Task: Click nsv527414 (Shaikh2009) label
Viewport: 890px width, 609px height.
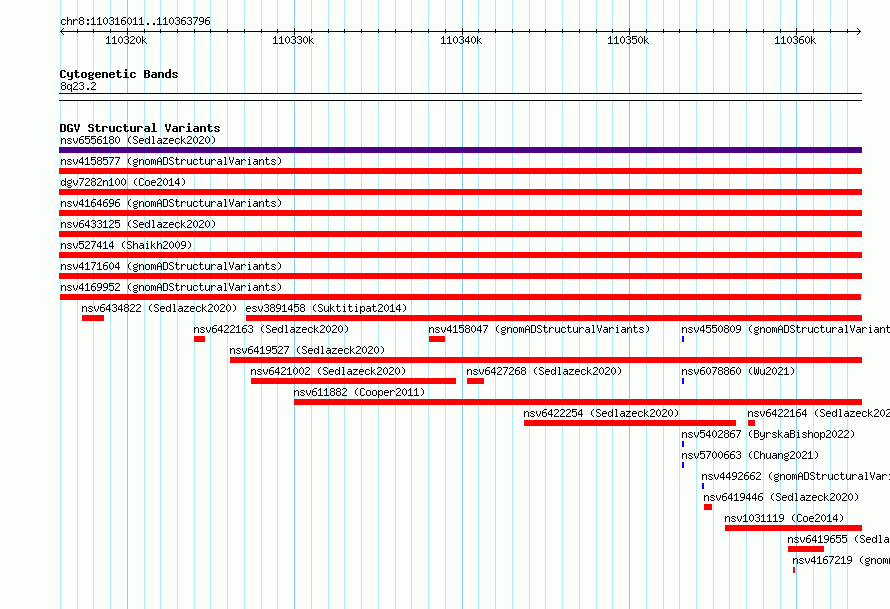Action: click(x=126, y=245)
